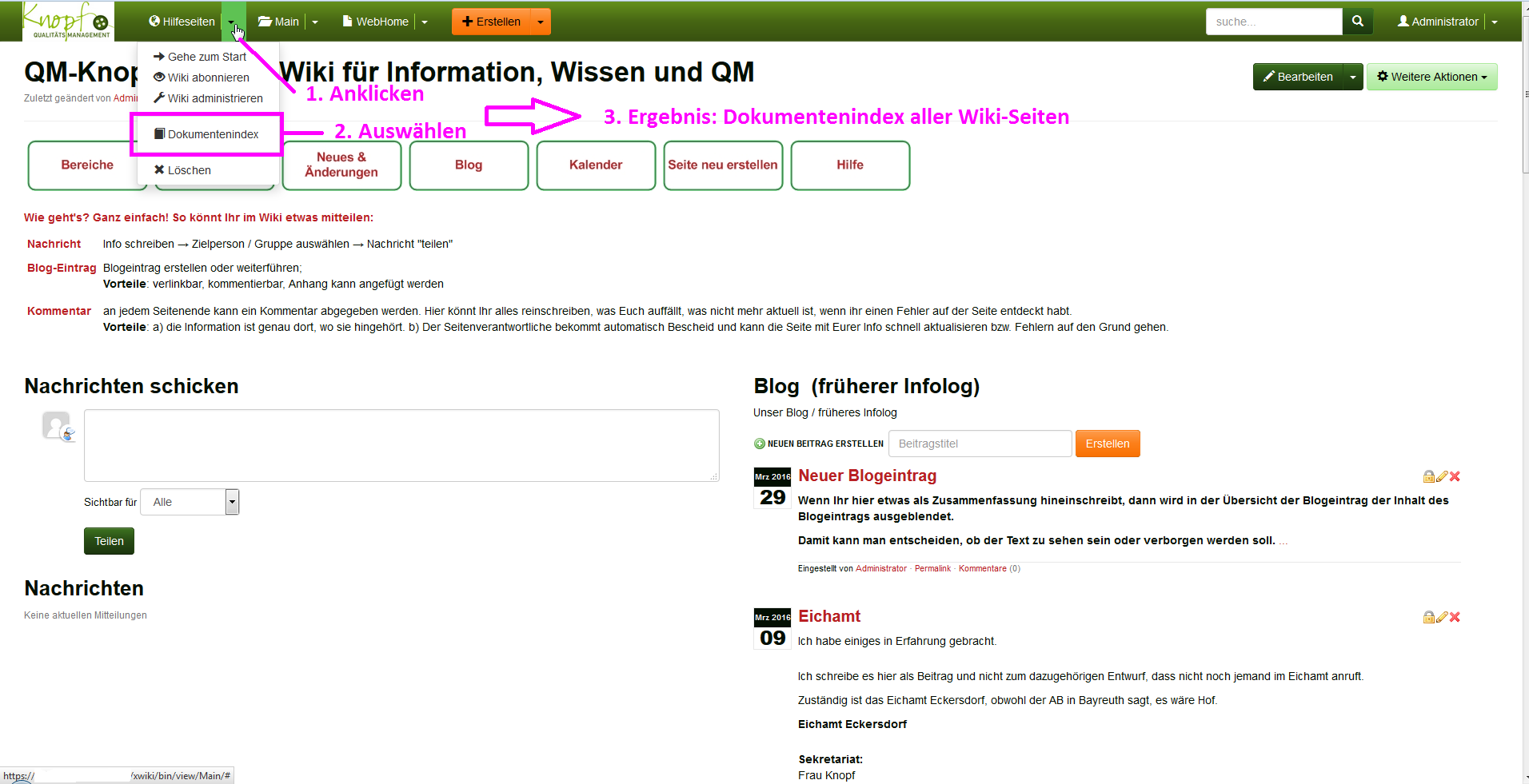Click the Knopf Qualitätsmanagement logo
This screenshot has height=784, width=1529.
click(68, 21)
